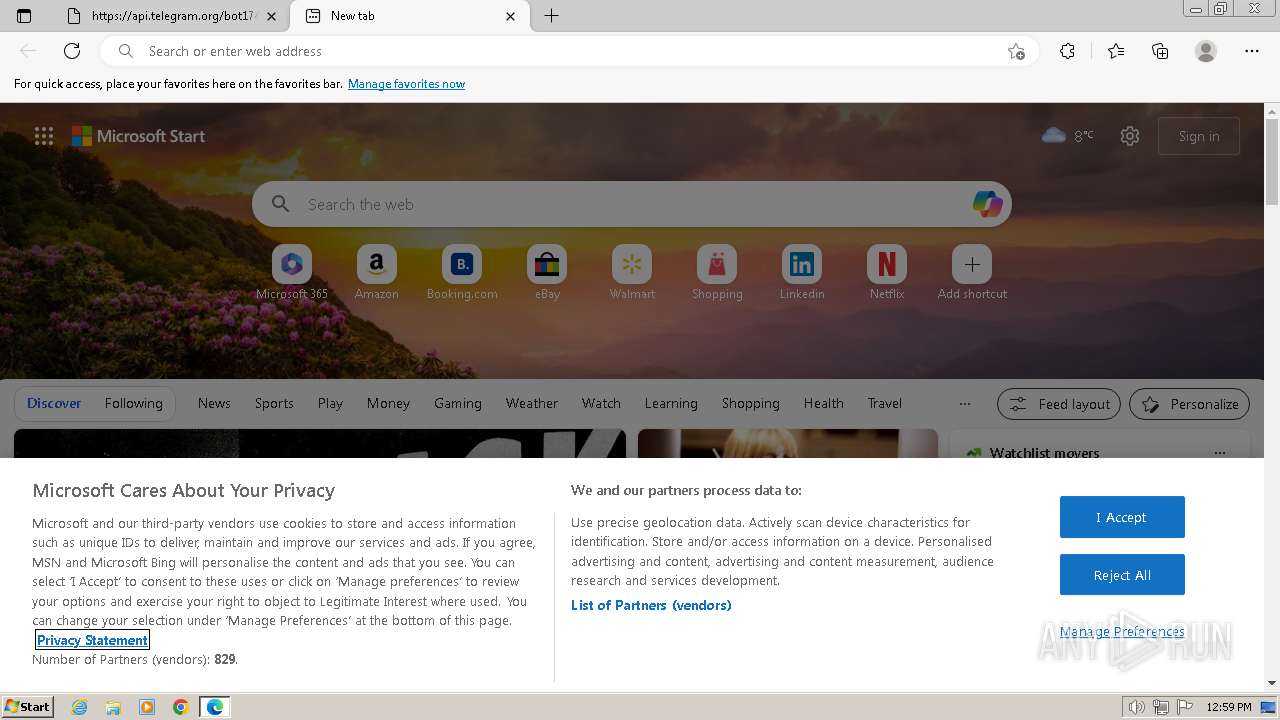The image size is (1280, 720).
Task: Click the Reject All button
Action: [x=1122, y=575]
